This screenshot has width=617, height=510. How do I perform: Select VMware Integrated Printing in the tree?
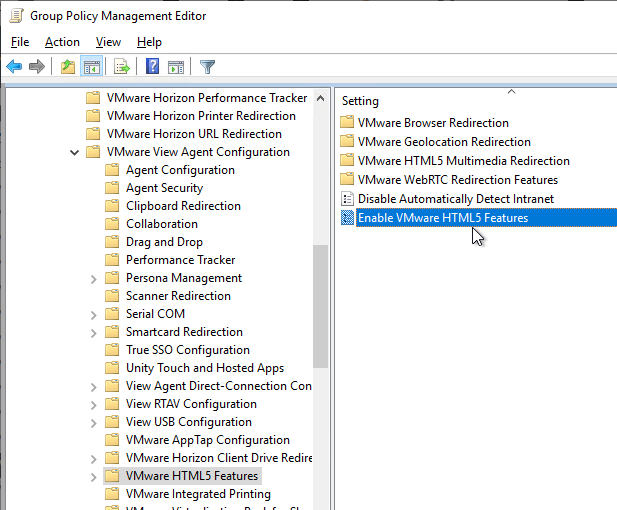tap(198, 493)
